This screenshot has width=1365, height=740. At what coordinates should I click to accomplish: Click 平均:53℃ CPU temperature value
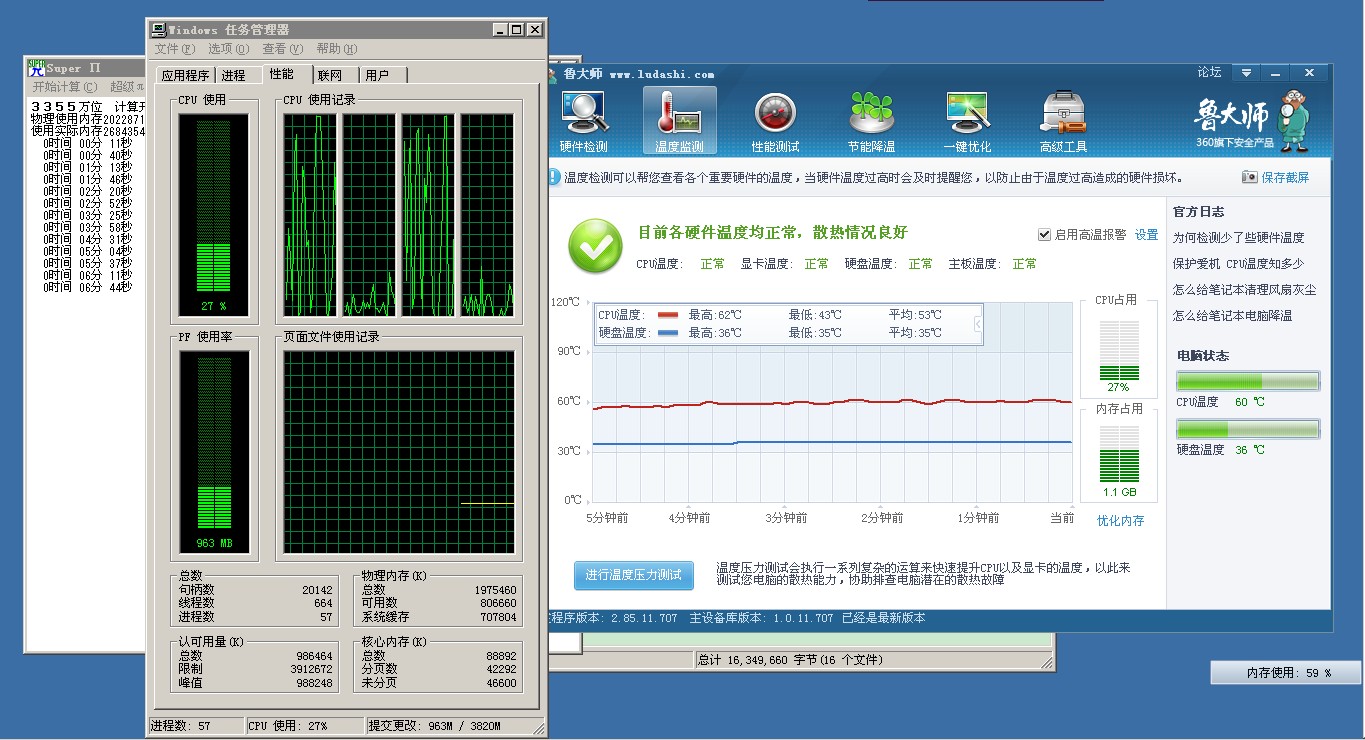pos(915,315)
